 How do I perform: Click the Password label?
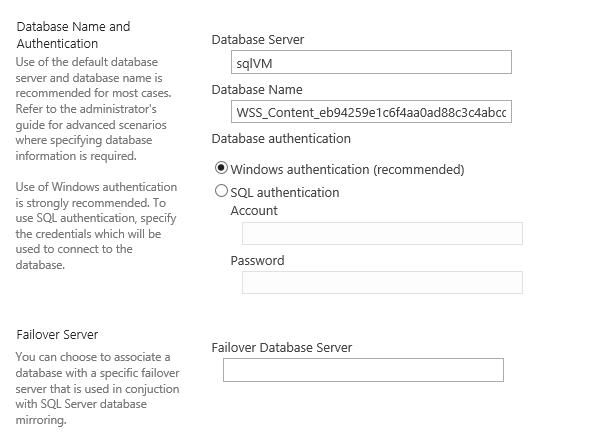[x=257, y=261]
